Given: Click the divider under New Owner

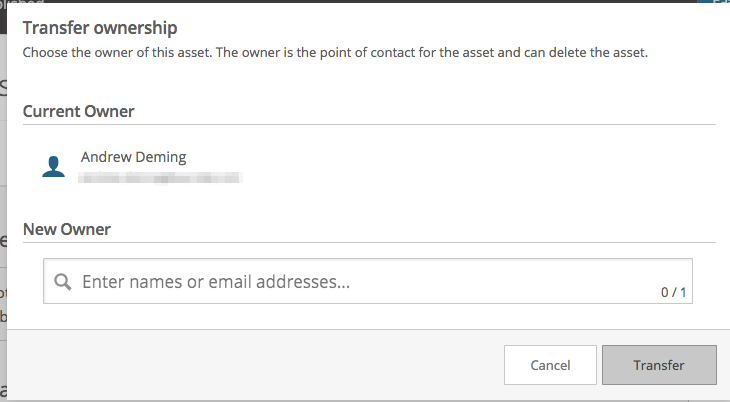Looking at the screenshot, I should coord(369,242).
